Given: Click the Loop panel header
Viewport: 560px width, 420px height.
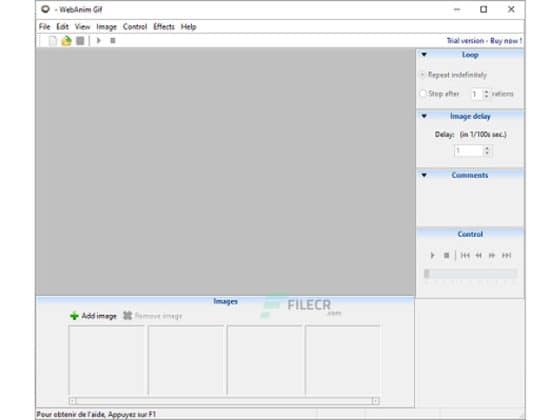Looking at the screenshot, I should 470,55.
